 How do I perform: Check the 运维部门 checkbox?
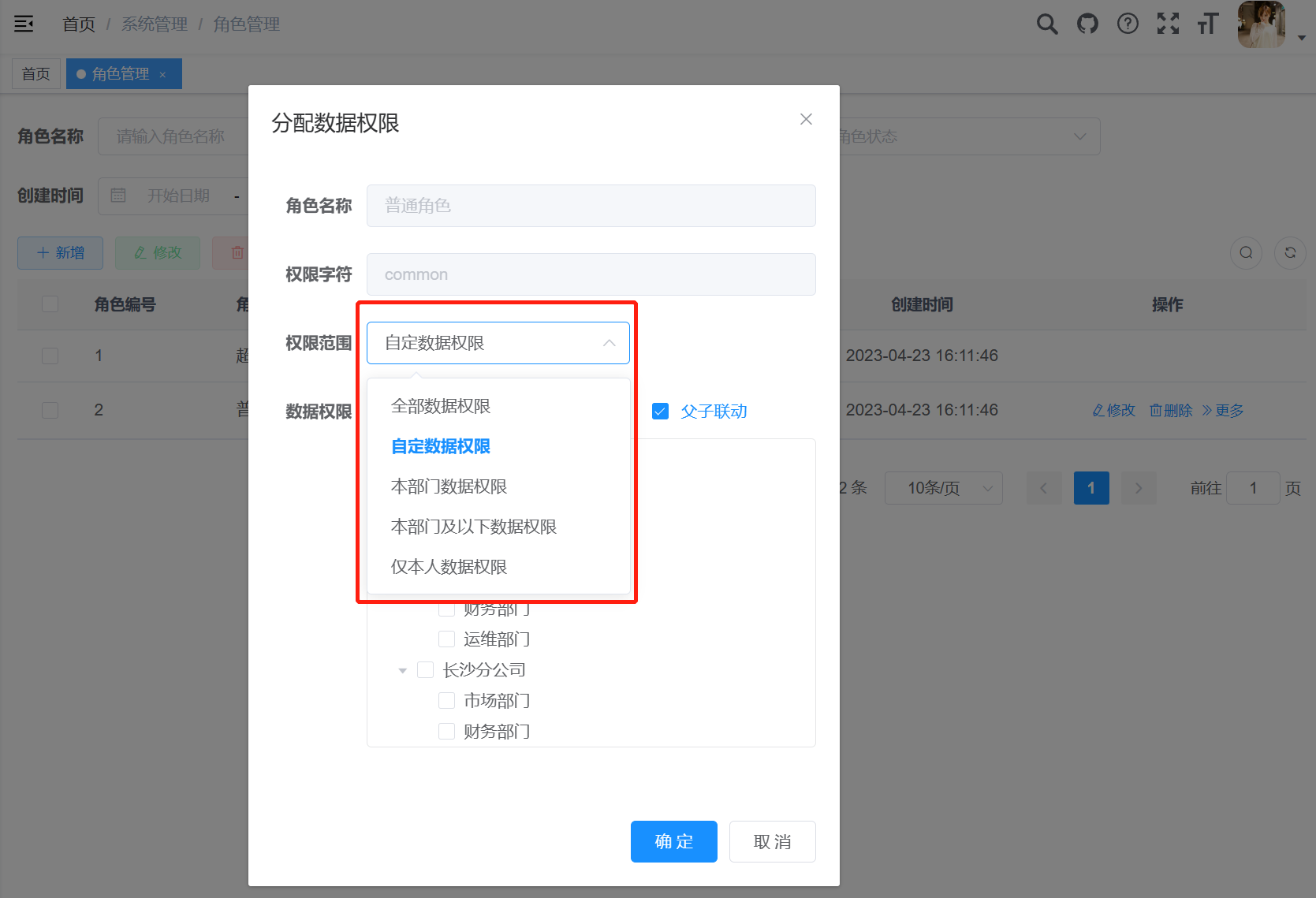pos(446,639)
